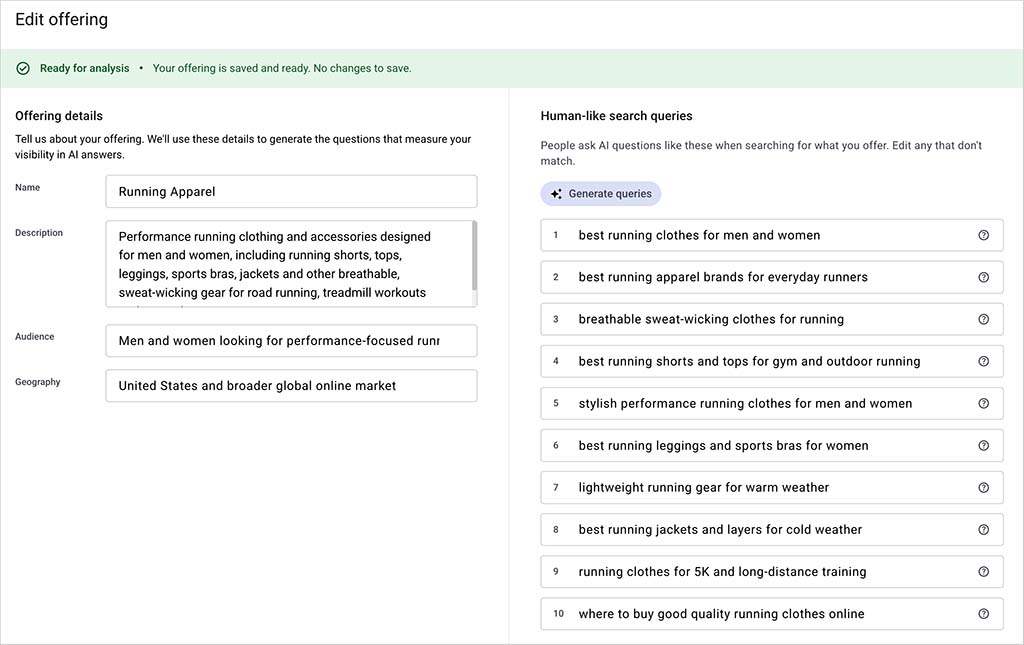Edit query 7 lightweight running gear for warm weather
The image size is (1024, 645).
click(x=771, y=488)
